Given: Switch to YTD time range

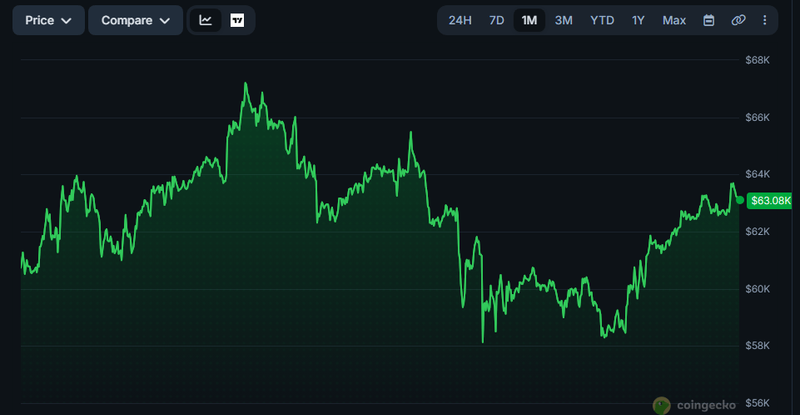Looking at the screenshot, I should click(x=602, y=20).
